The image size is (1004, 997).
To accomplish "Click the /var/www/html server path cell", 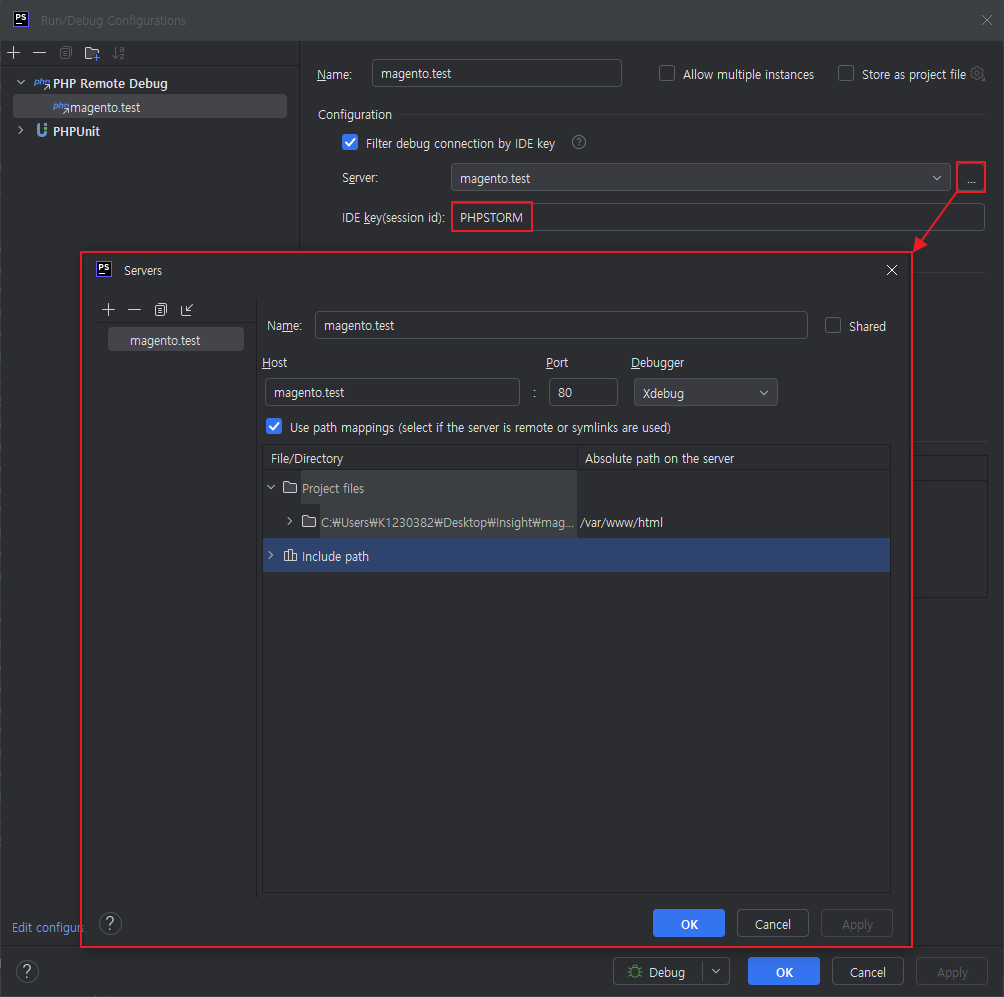I will (x=733, y=522).
